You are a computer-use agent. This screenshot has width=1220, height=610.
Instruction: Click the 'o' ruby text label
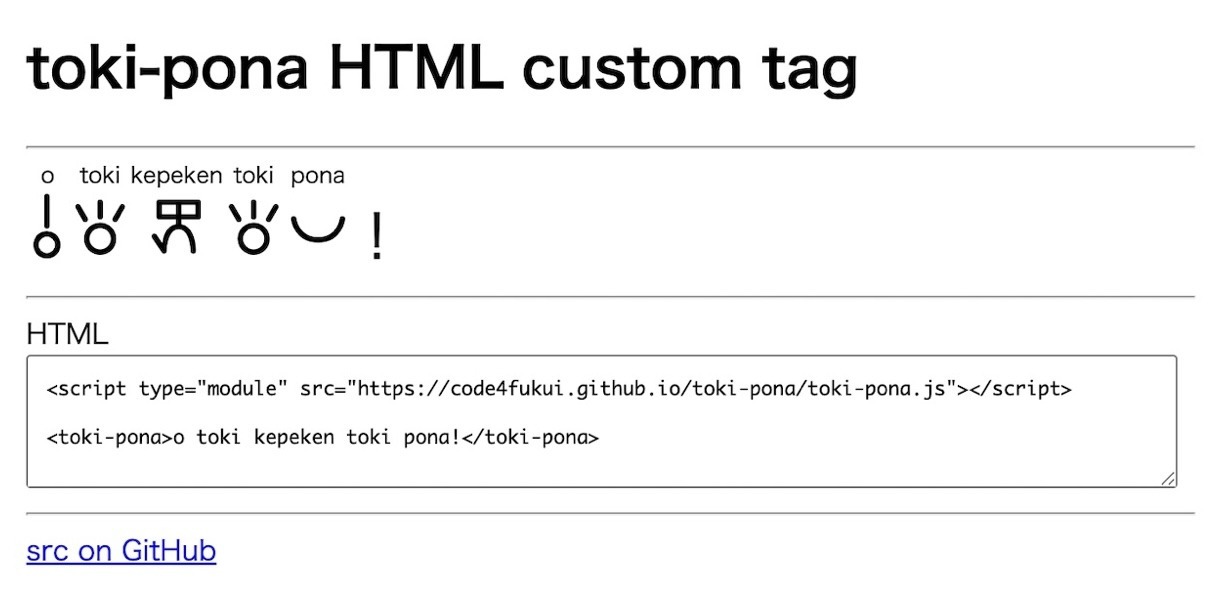[x=47, y=176]
